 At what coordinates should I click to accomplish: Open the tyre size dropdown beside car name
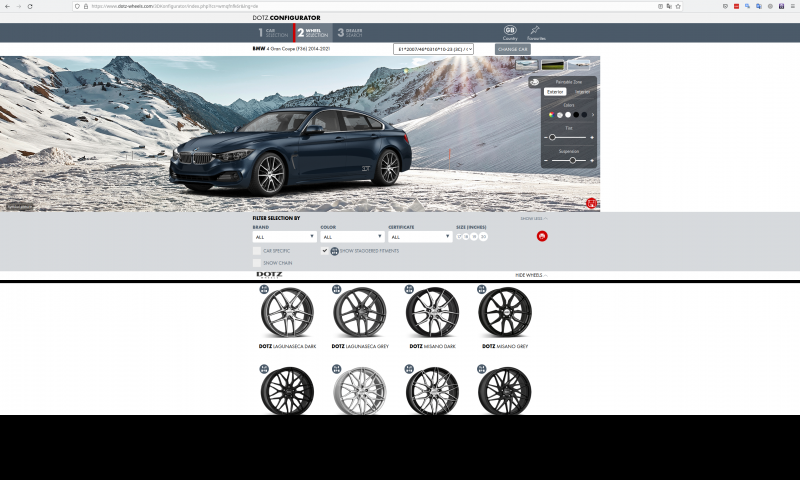point(433,49)
